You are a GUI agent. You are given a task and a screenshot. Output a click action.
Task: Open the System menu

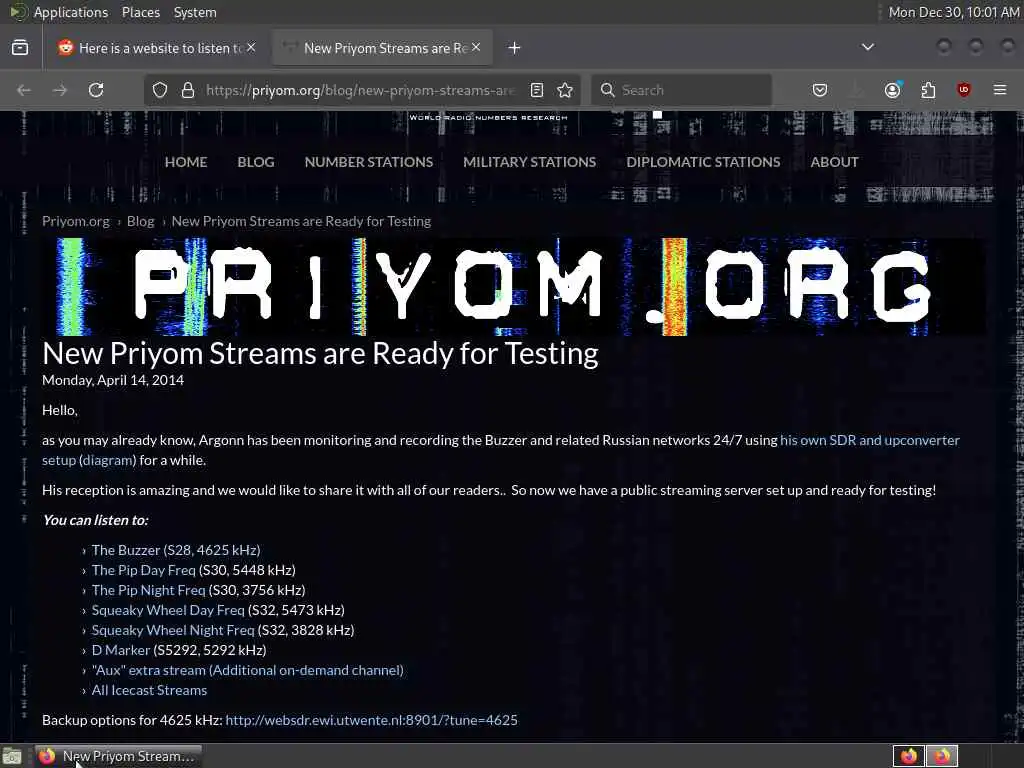click(195, 12)
